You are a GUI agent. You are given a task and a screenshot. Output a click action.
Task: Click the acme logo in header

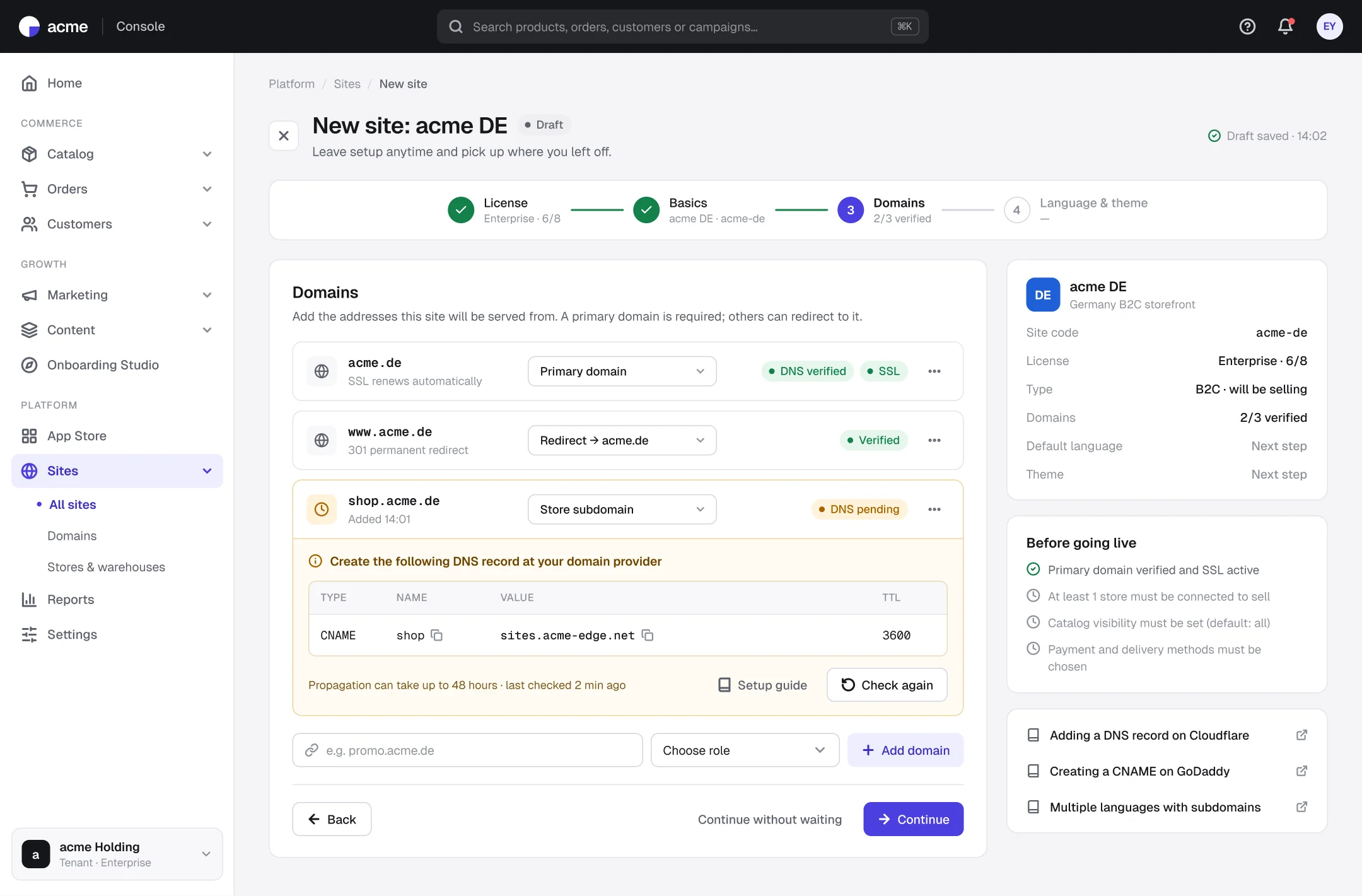click(54, 26)
